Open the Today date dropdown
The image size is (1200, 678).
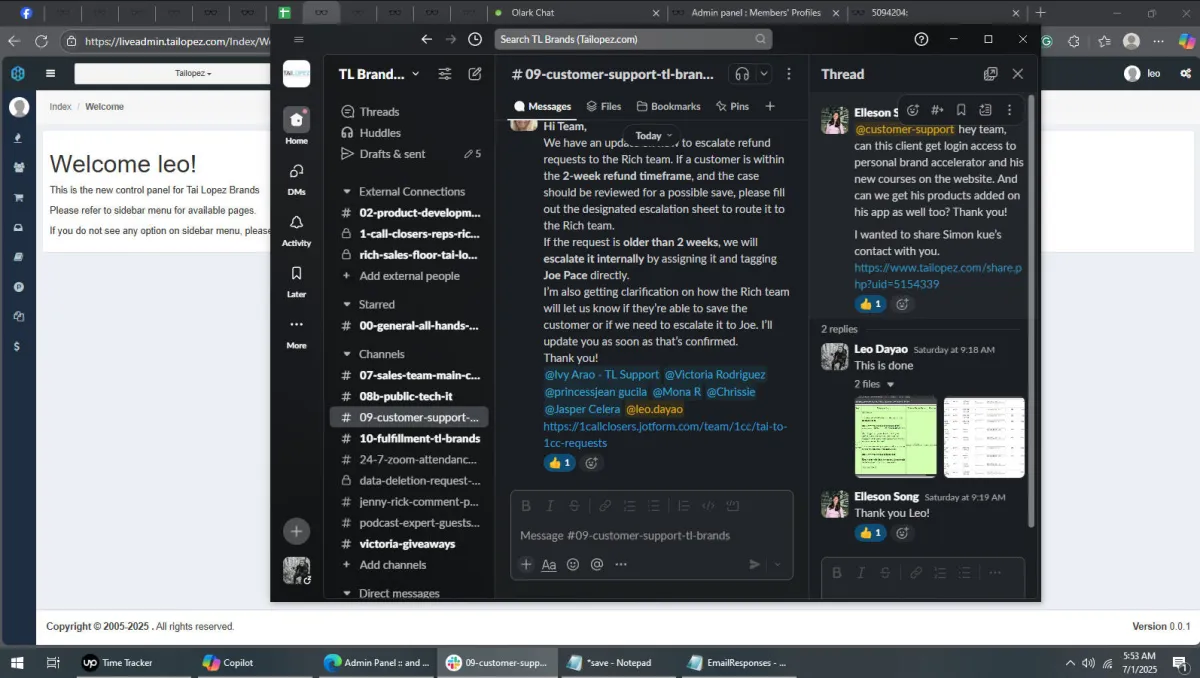(x=654, y=135)
